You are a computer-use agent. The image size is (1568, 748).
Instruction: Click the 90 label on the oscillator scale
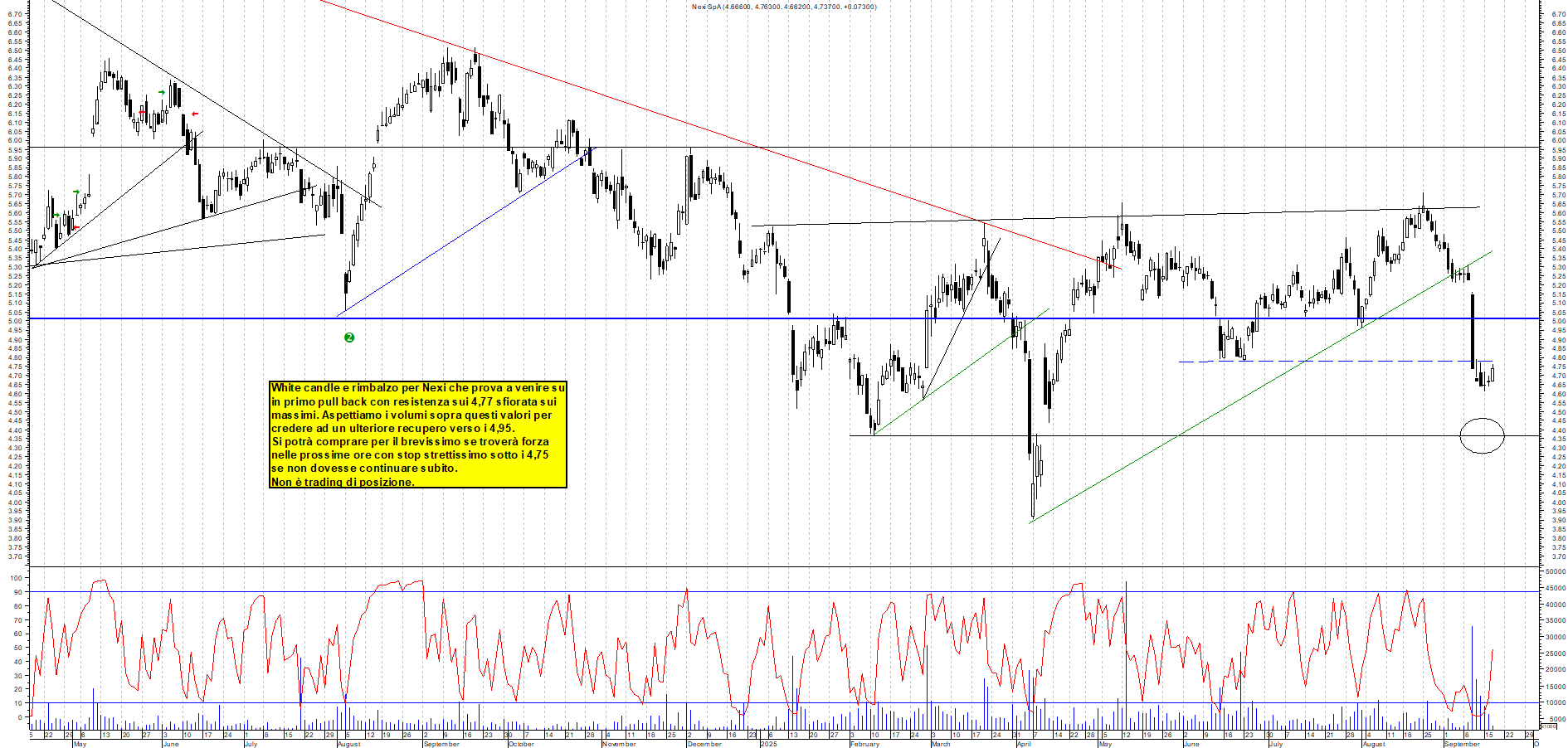pyautogui.click(x=17, y=592)
